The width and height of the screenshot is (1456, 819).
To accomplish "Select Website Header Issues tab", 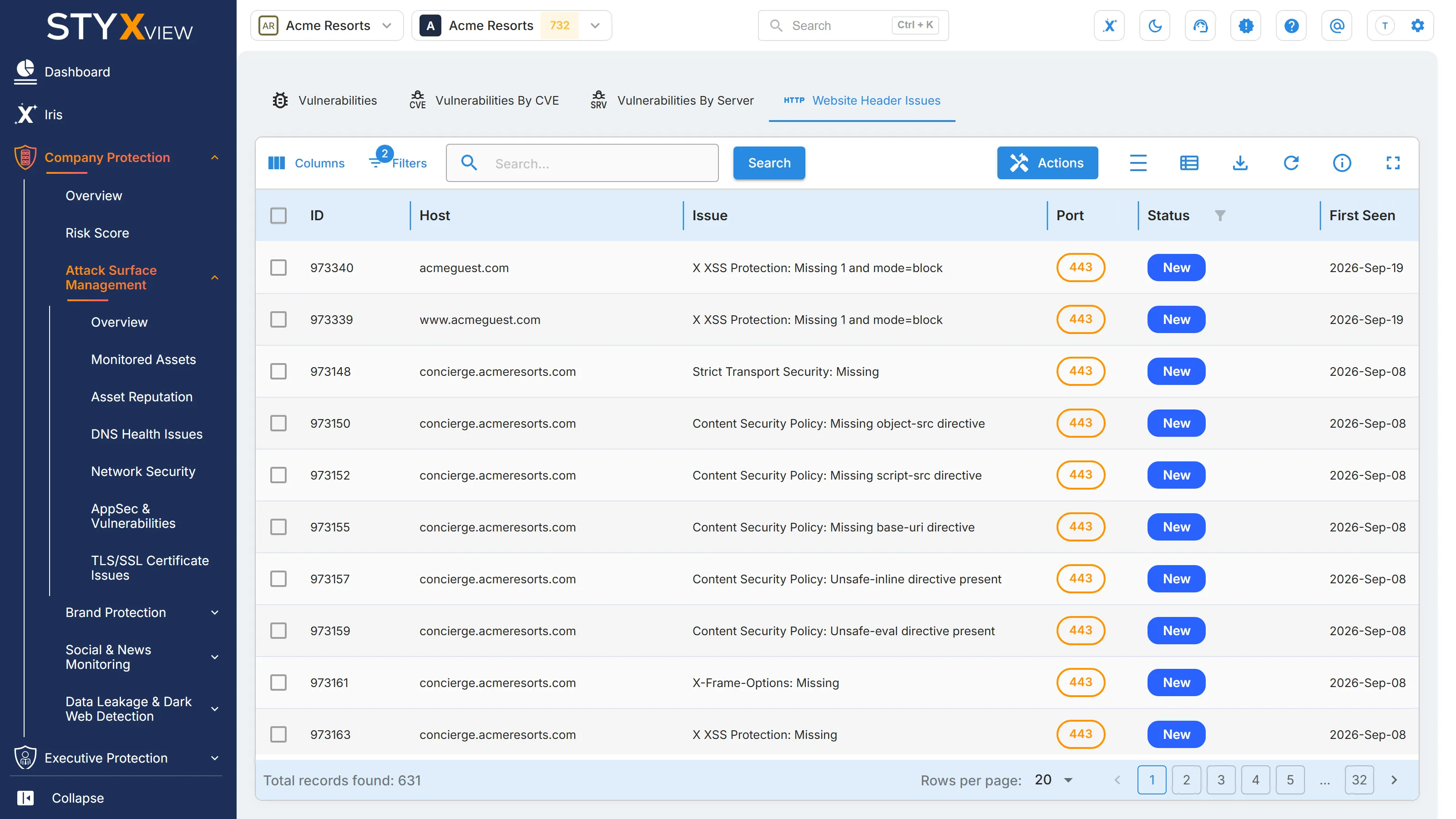I will pyautogui.click(x=862, y=101).
